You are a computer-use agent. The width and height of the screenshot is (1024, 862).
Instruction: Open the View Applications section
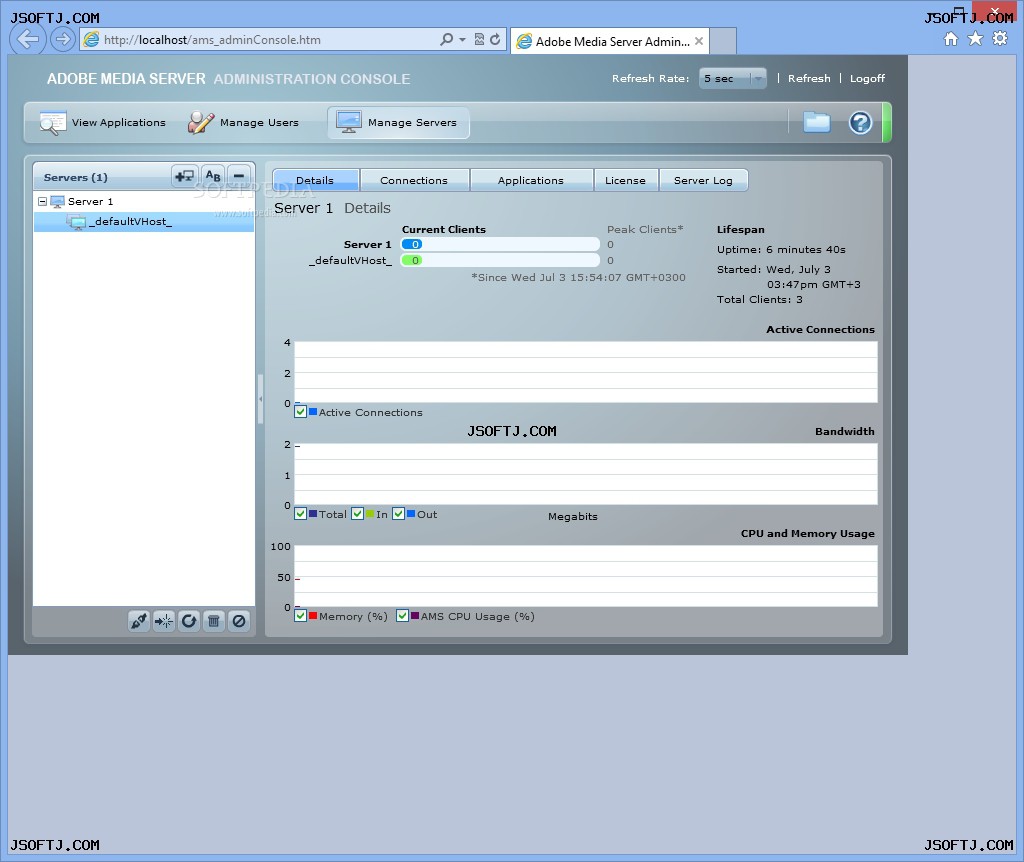point(103,123)
